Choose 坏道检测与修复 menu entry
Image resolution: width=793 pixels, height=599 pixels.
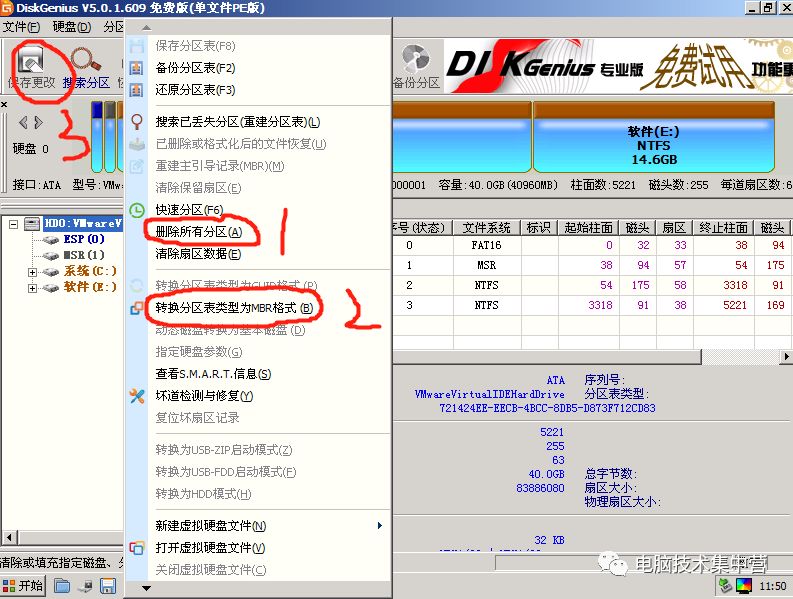204,396
